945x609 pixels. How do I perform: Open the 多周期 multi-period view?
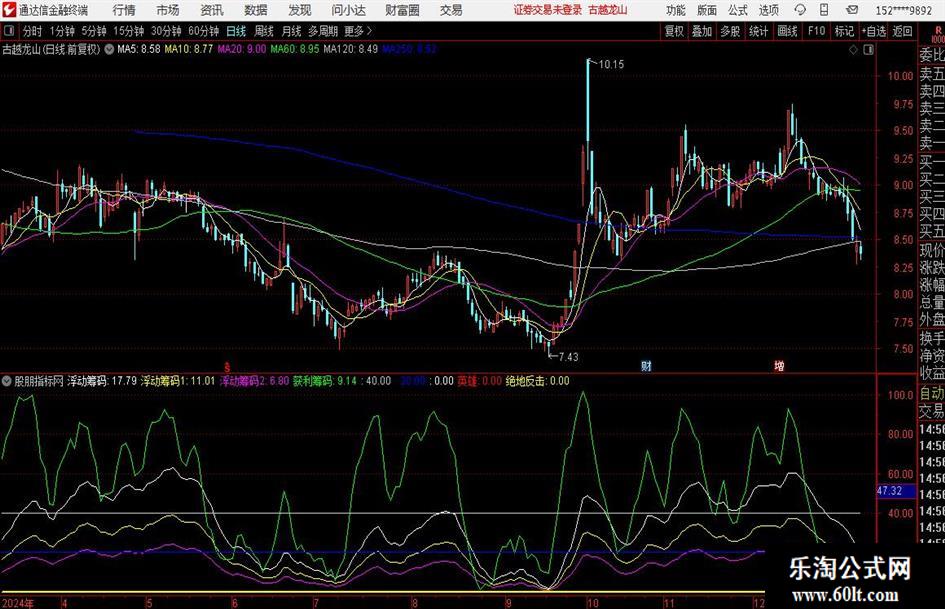[323, 31]
